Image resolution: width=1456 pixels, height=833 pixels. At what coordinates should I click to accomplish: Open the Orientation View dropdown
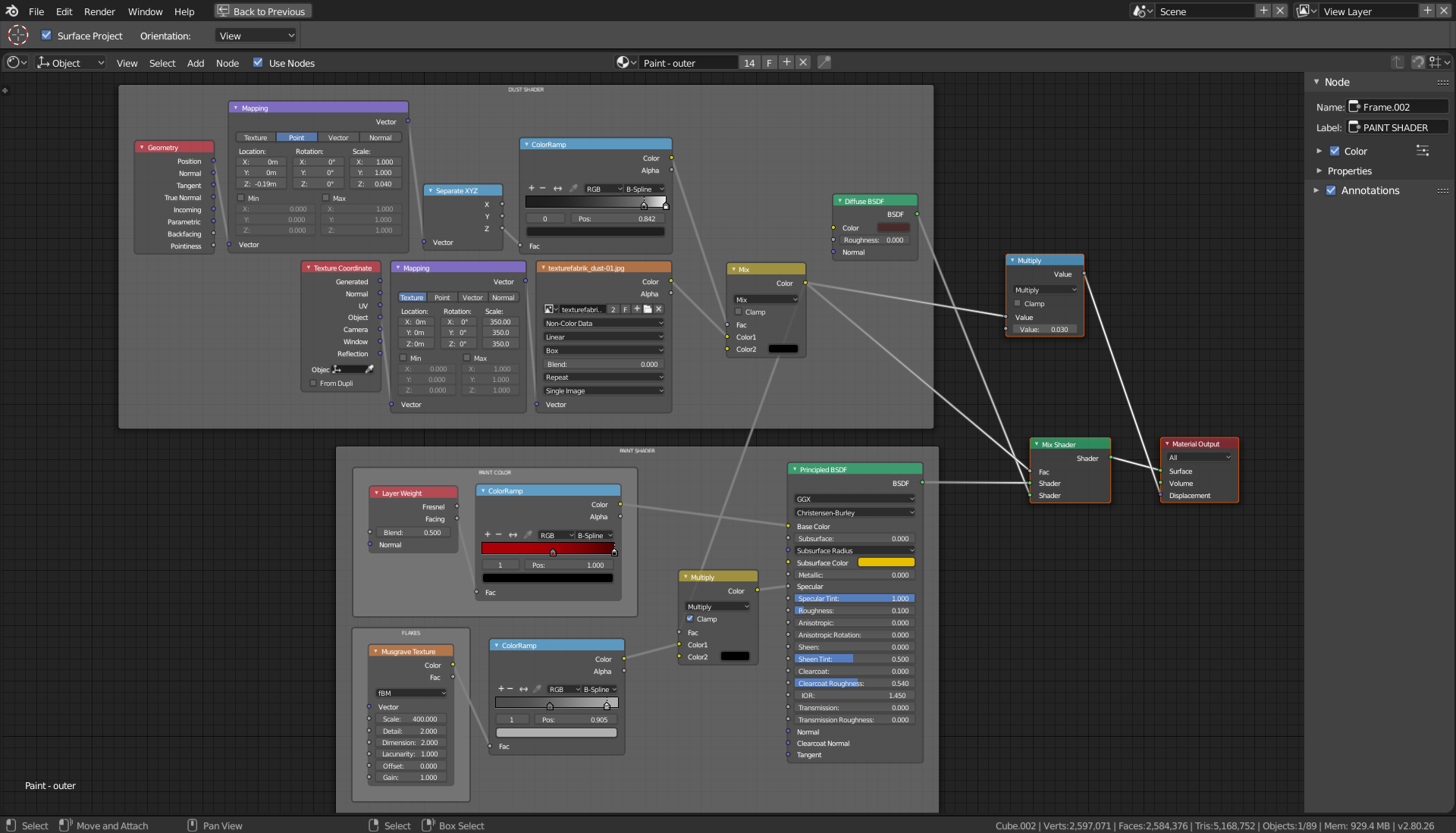click(x=256, y=36)
